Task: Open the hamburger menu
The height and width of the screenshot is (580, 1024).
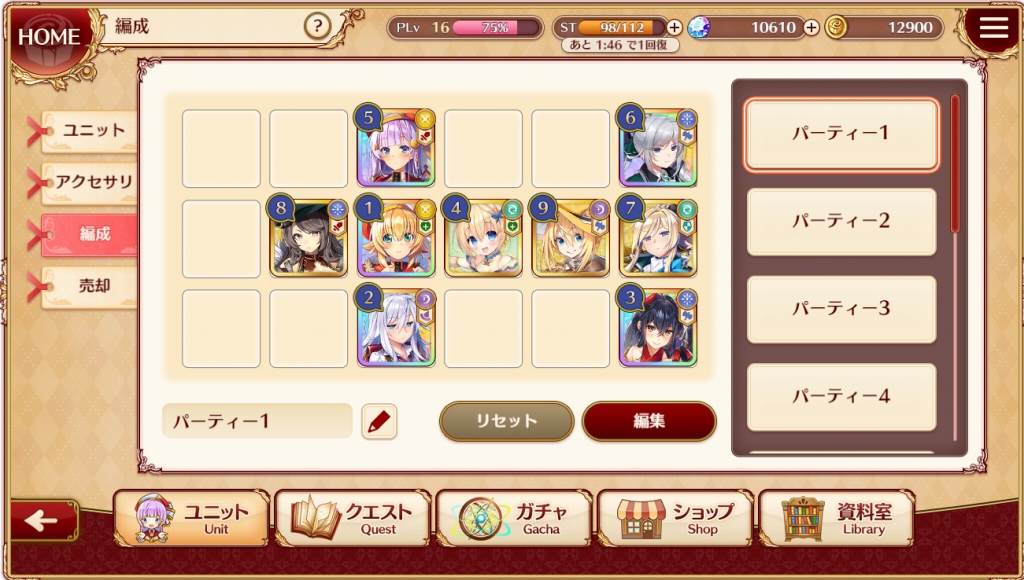Action: click(994, 27)
